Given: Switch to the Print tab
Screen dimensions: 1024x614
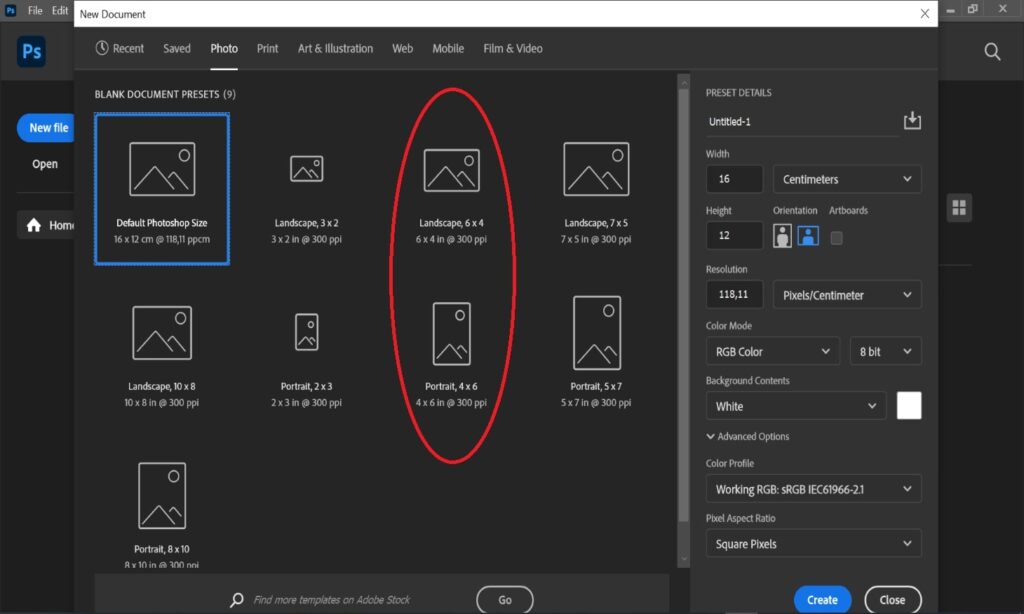Looking at the screenshot, I should [267, 49].
